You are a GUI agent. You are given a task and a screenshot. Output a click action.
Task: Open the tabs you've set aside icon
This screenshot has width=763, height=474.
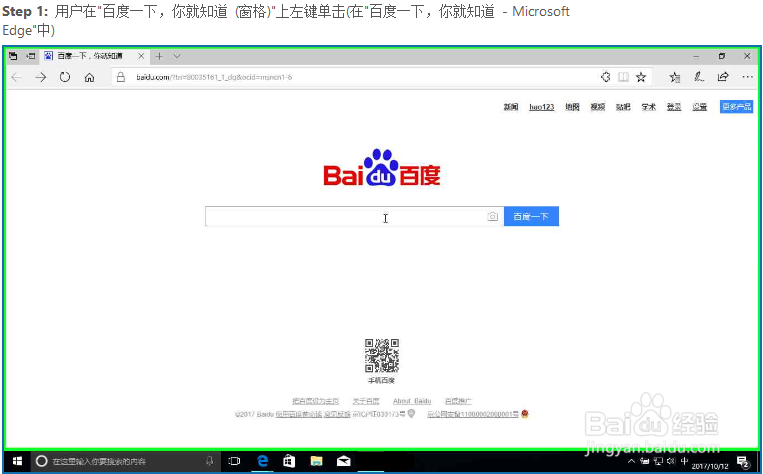[13, 56]
